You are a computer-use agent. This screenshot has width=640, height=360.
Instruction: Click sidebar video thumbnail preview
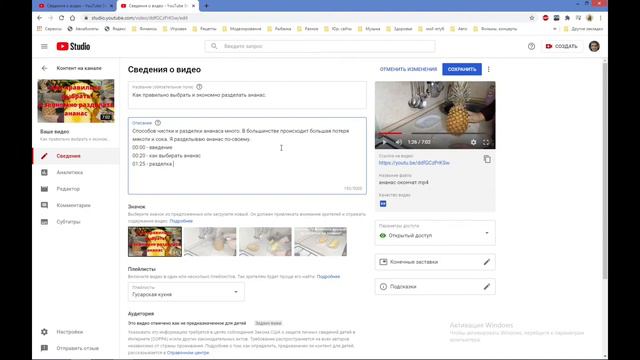76,101
